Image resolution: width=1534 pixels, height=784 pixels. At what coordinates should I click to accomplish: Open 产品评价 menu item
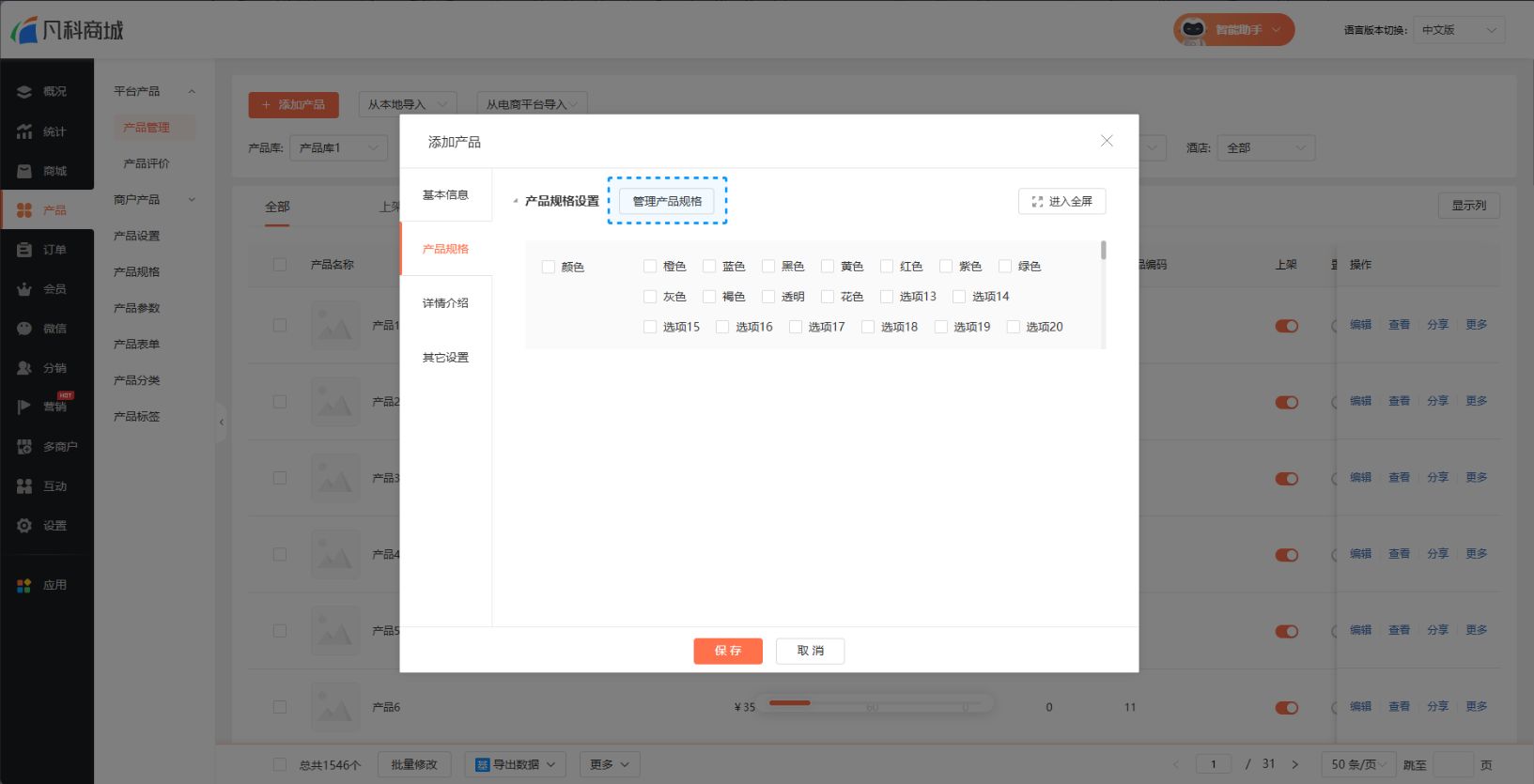click(147, 163)
